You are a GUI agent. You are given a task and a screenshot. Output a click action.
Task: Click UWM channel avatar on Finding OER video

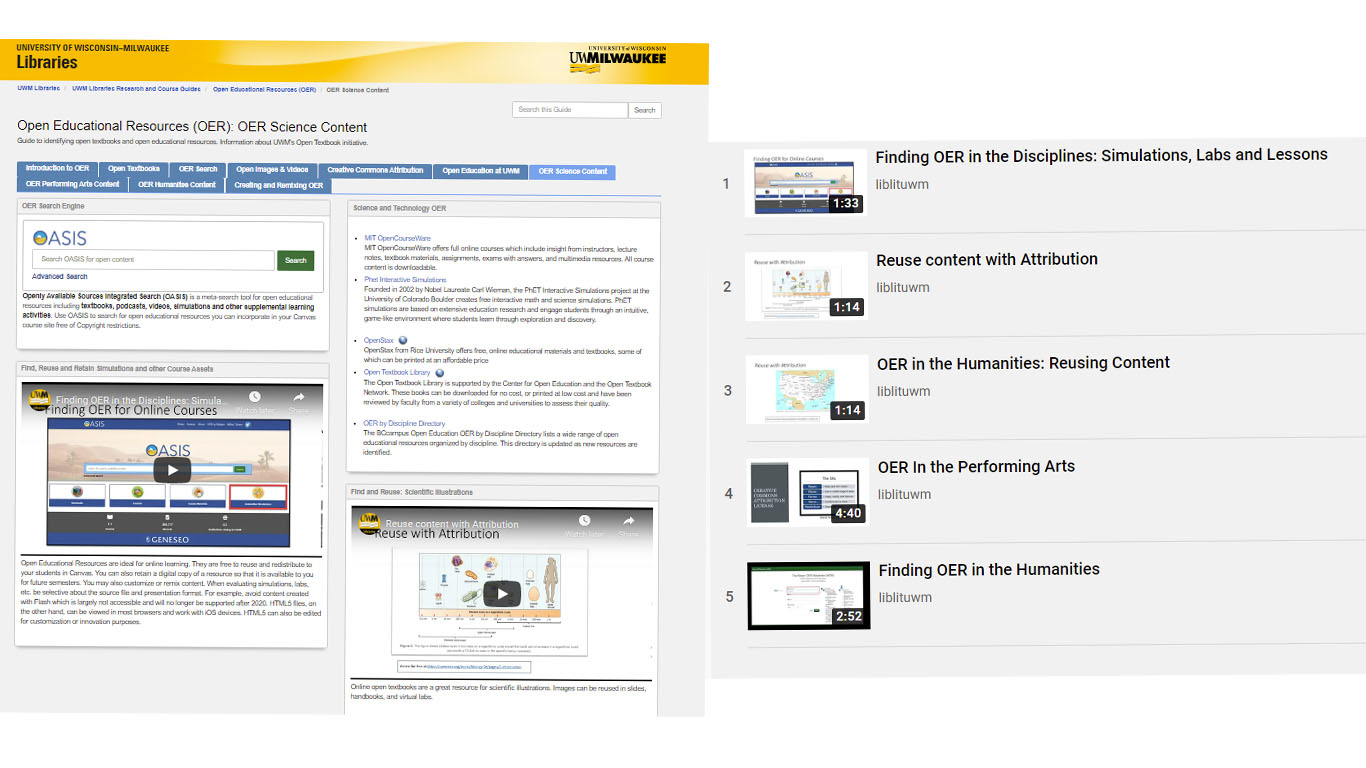[x=41, y=398]
